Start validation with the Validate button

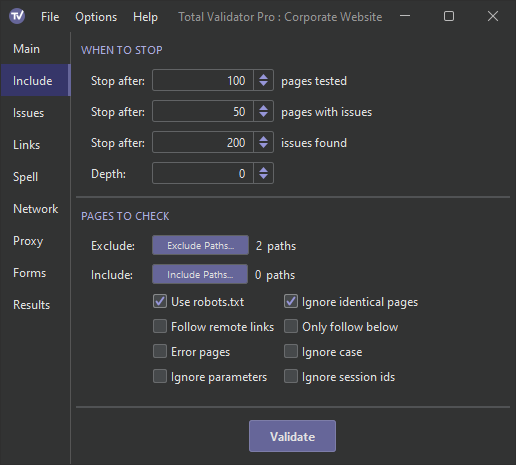pyautogui.click(x=292, y=436)
